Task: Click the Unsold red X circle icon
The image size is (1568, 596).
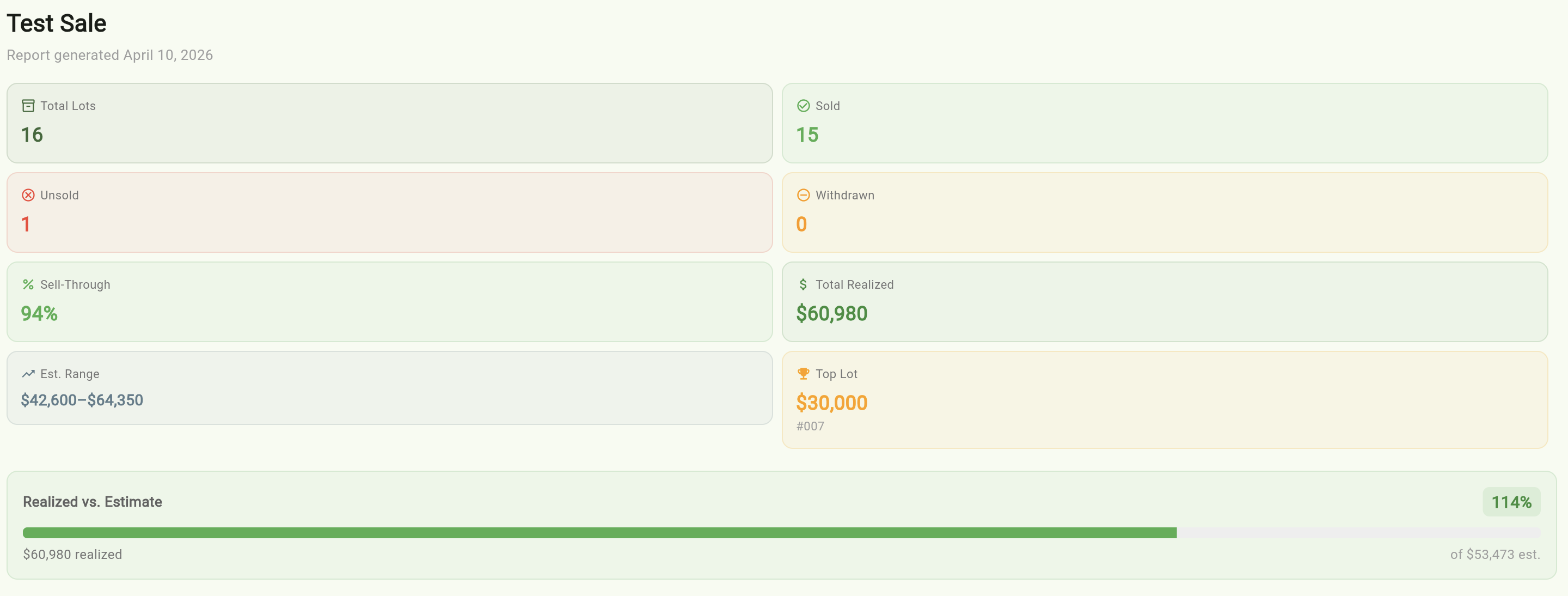Action: click(28, 196)
